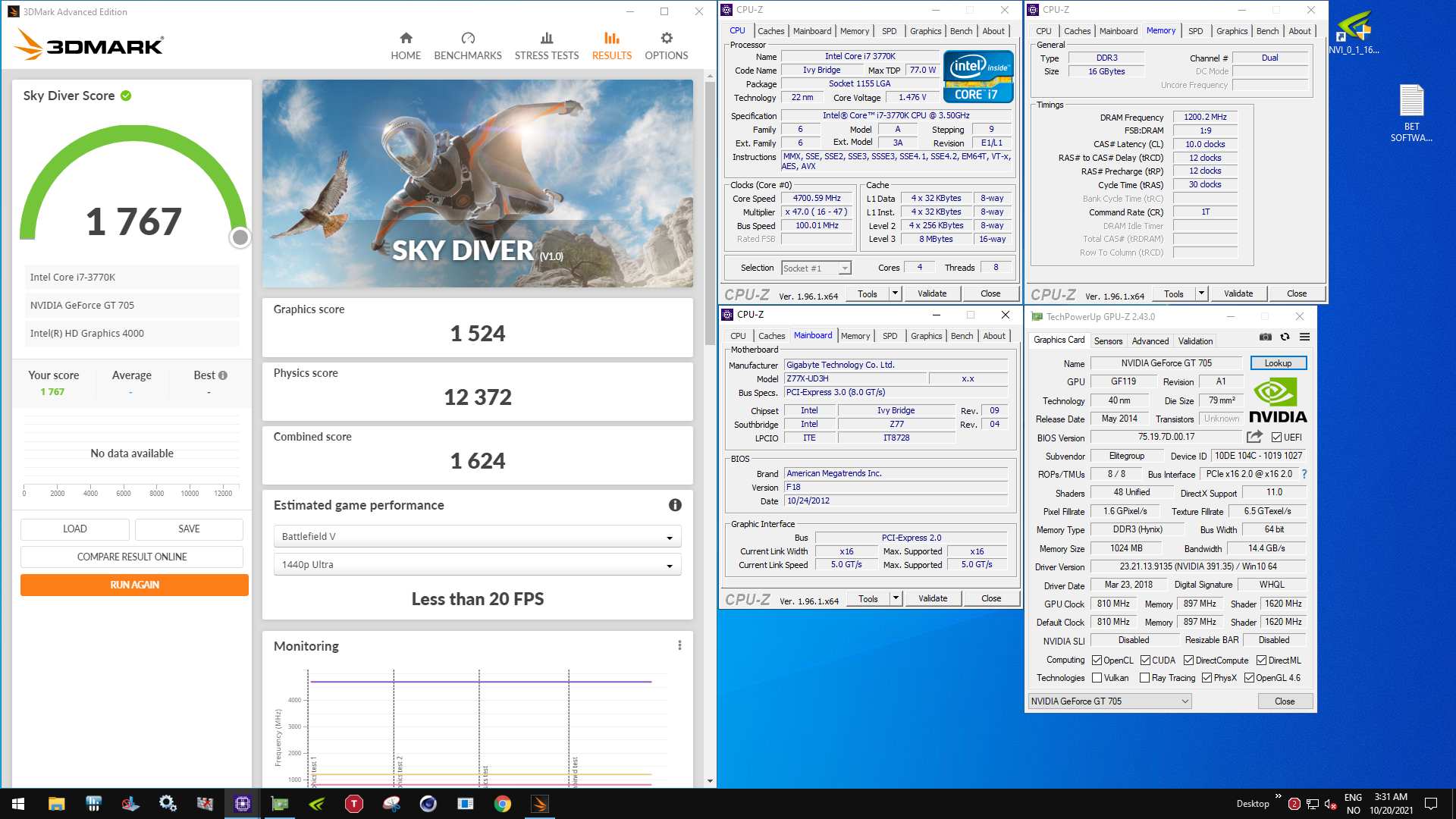Switch to Caches tab in CPU-Z CPU window
The width and height of the screenshot is (1456, 819).
[x=770, y=31]
